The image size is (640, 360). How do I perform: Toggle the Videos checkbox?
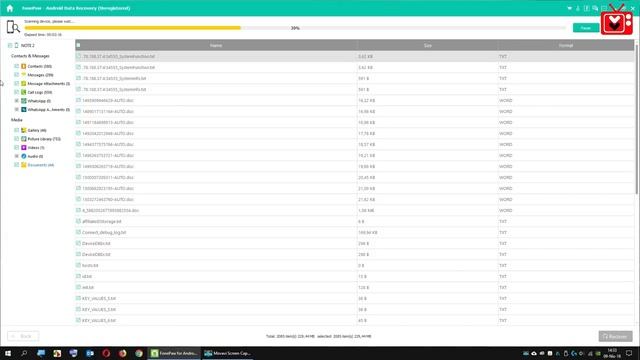16,147
